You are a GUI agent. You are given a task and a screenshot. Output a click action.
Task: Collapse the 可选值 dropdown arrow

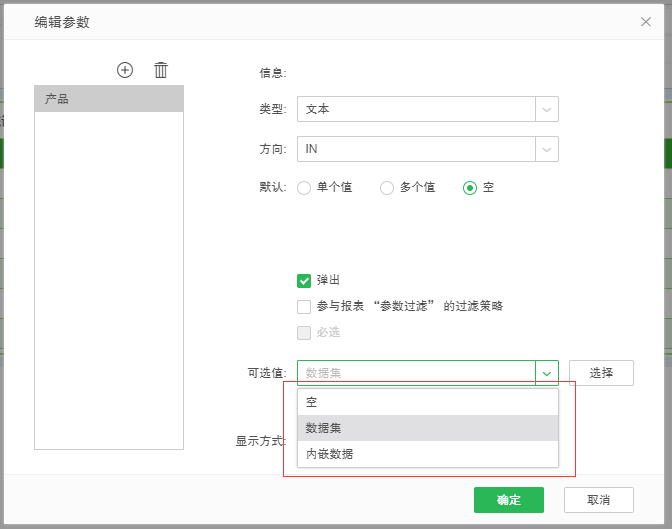(547, 373)
